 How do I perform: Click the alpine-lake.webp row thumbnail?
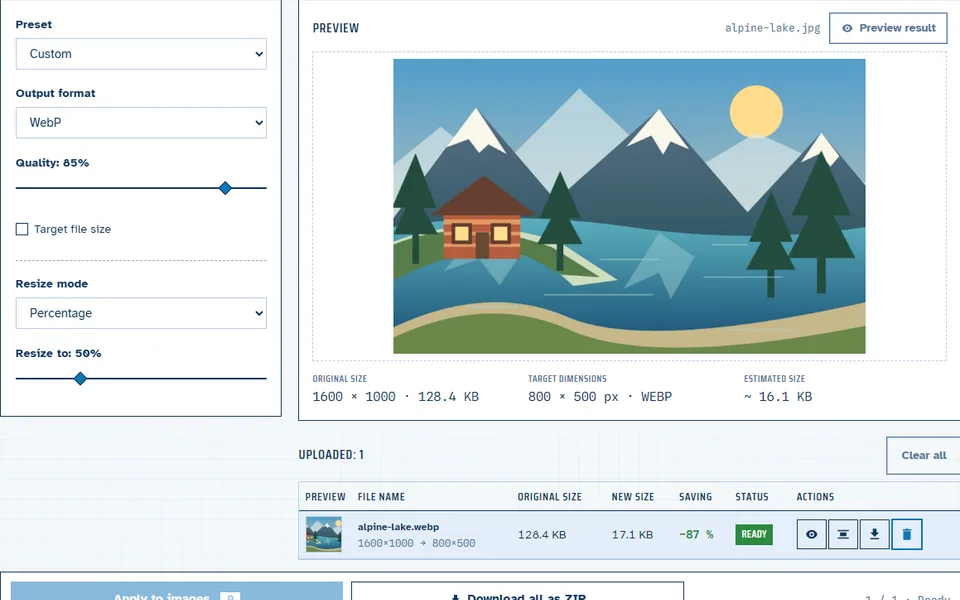pos(324,534)
